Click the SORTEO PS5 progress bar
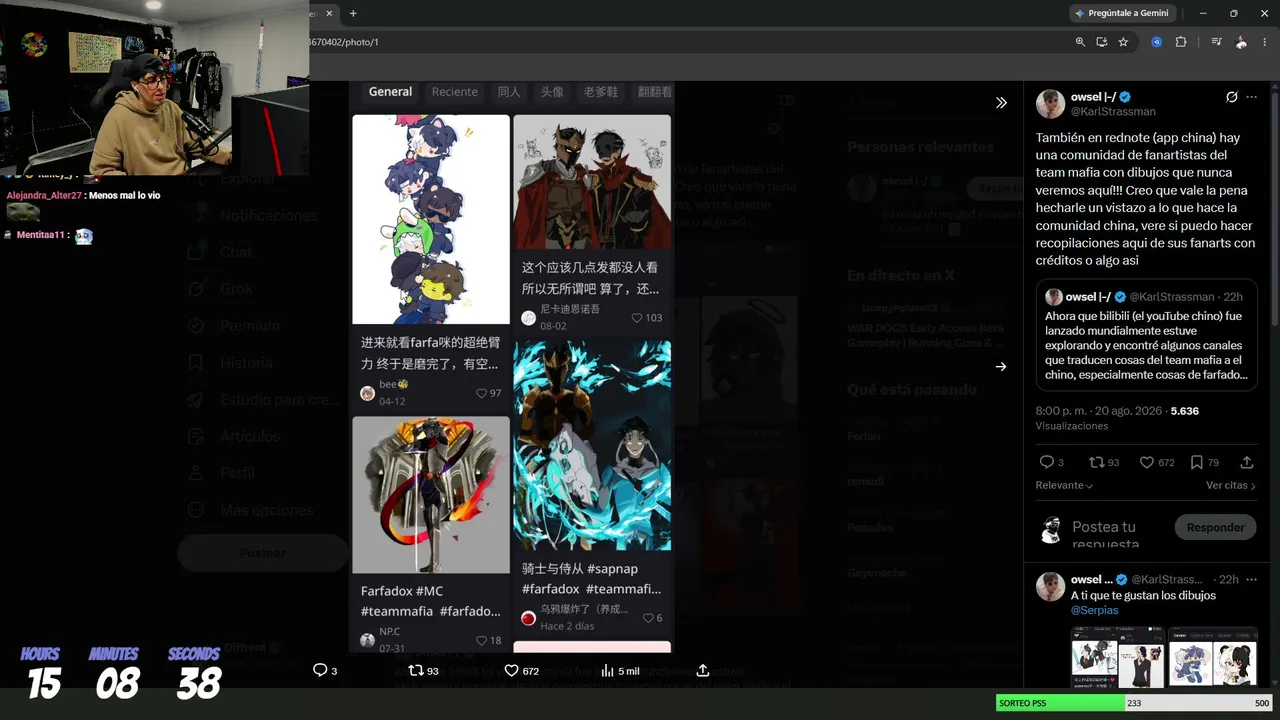Screen dimensions: 1280x720 click(x=1134, y=703)
